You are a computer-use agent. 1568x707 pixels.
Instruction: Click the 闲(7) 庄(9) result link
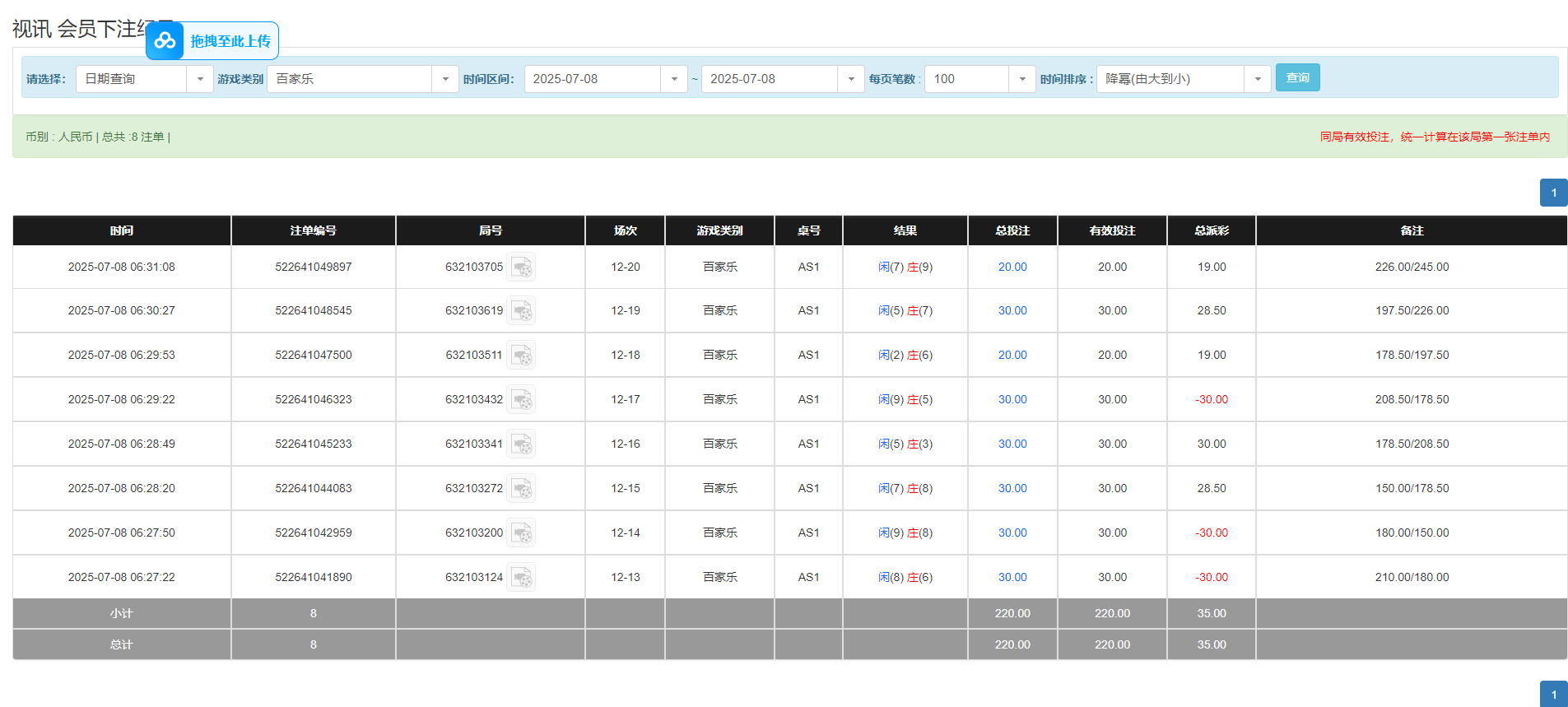tap(905, 267)
